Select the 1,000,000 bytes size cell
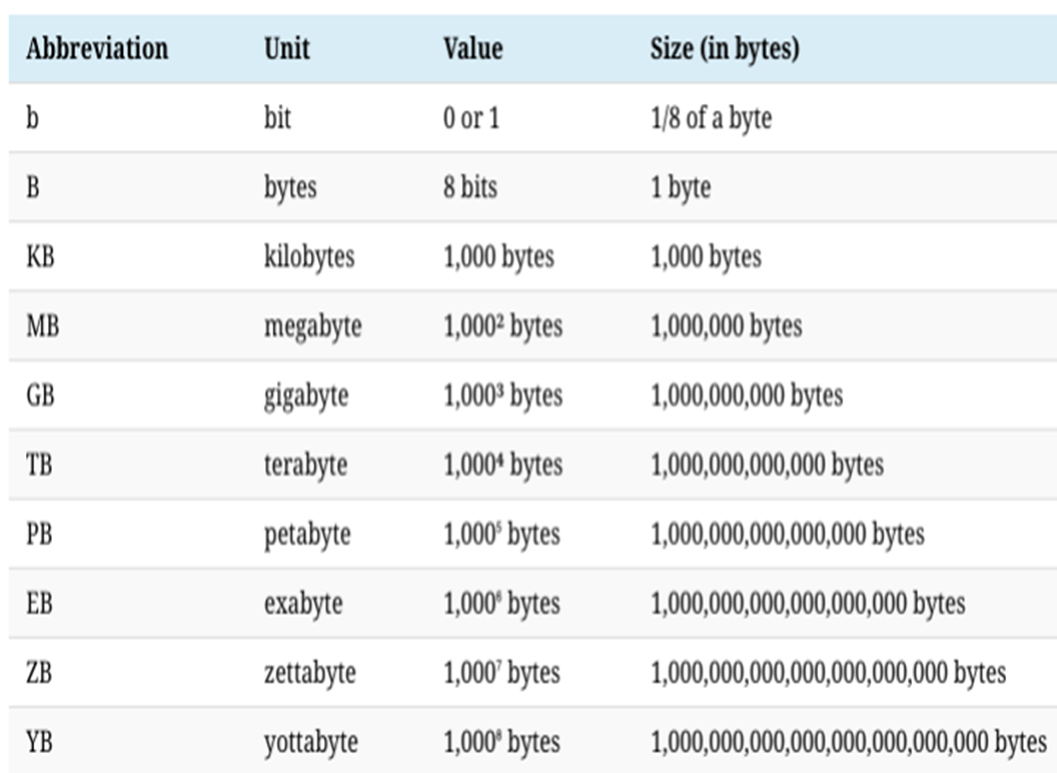The image size is (1057, 773). 726,326
